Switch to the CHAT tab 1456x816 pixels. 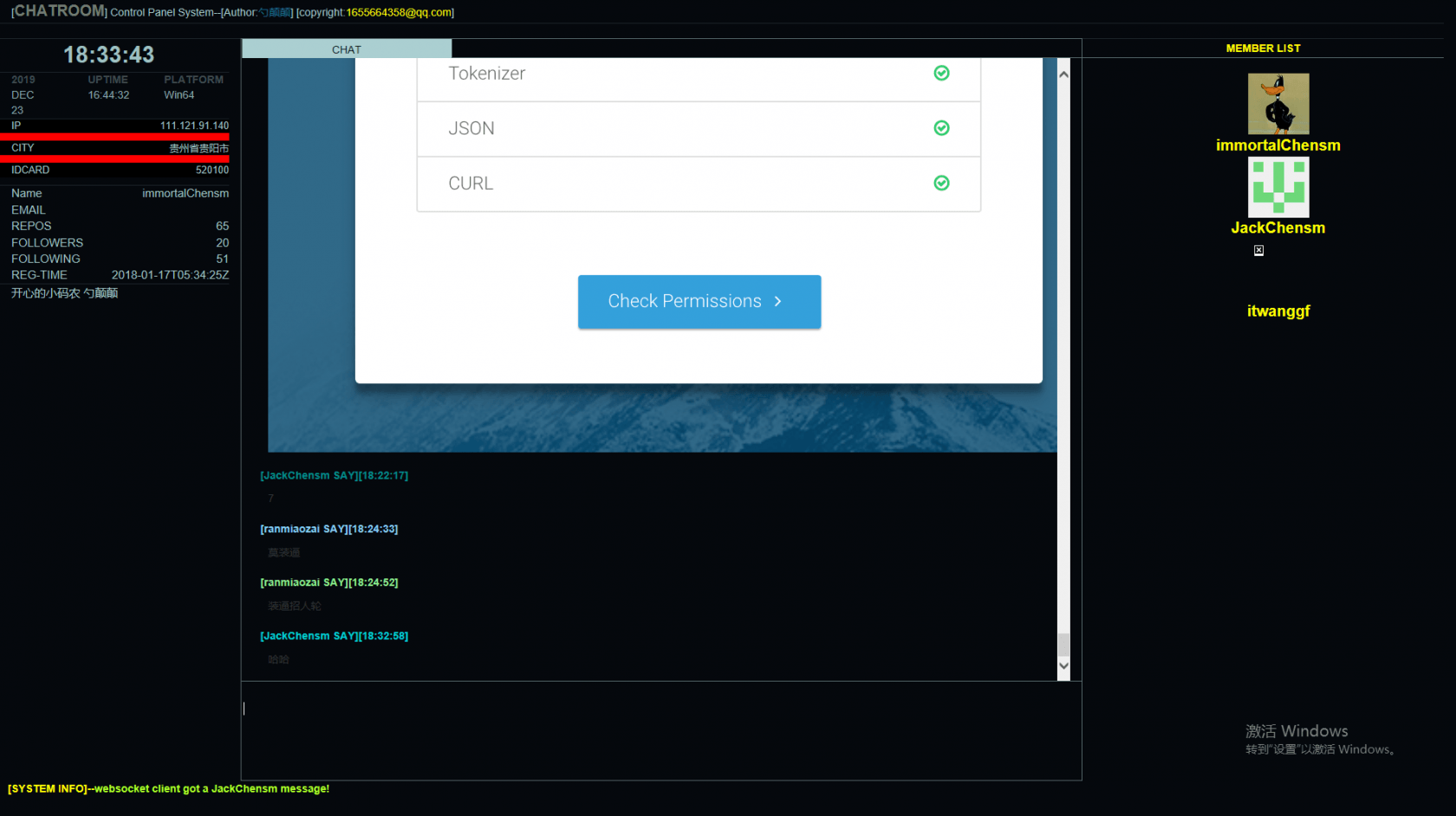(346, 49)
